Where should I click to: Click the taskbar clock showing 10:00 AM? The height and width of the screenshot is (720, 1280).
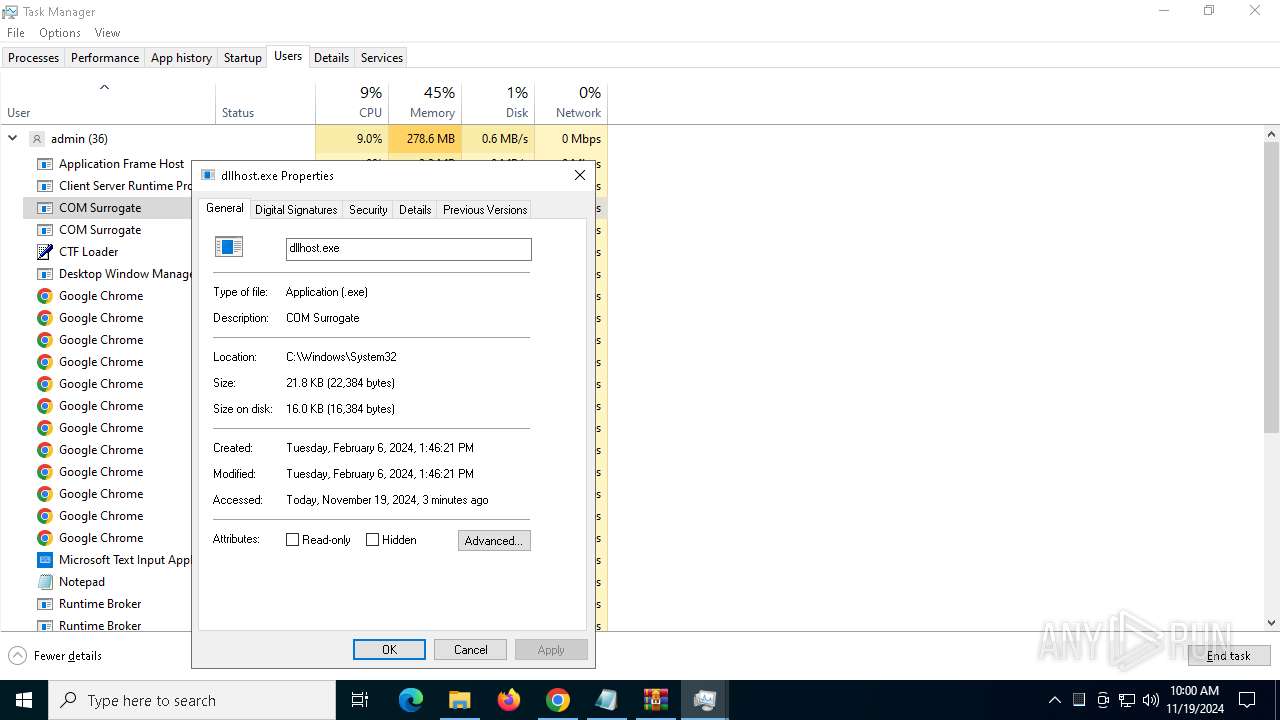click(x=1194, y=700)
